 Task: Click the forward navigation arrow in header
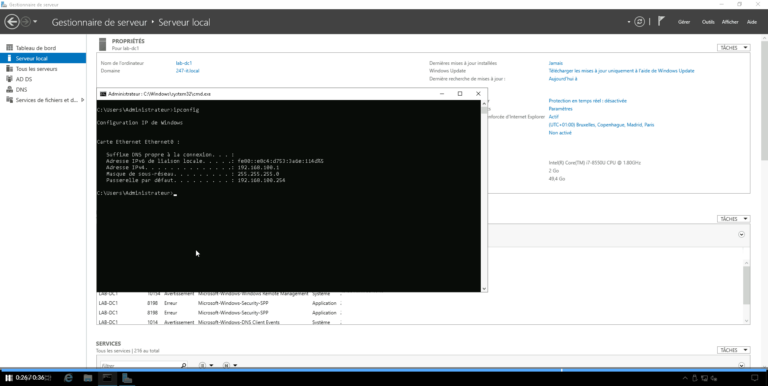tap(25, 22)
